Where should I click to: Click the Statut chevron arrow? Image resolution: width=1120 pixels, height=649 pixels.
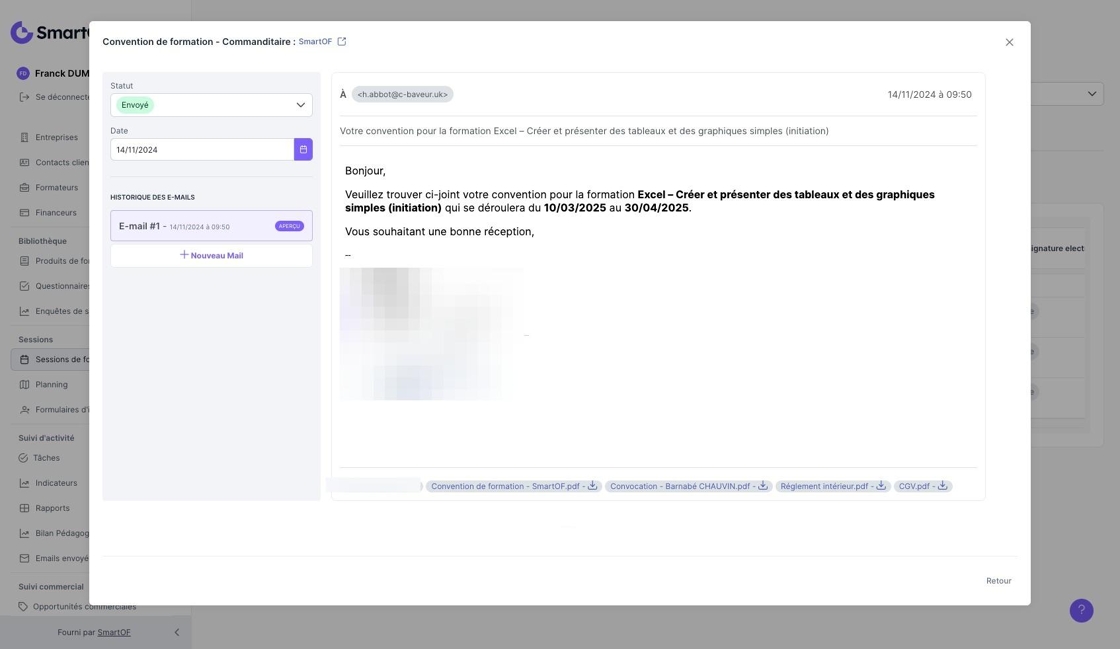pyautogui.click(x=301, y=105)
